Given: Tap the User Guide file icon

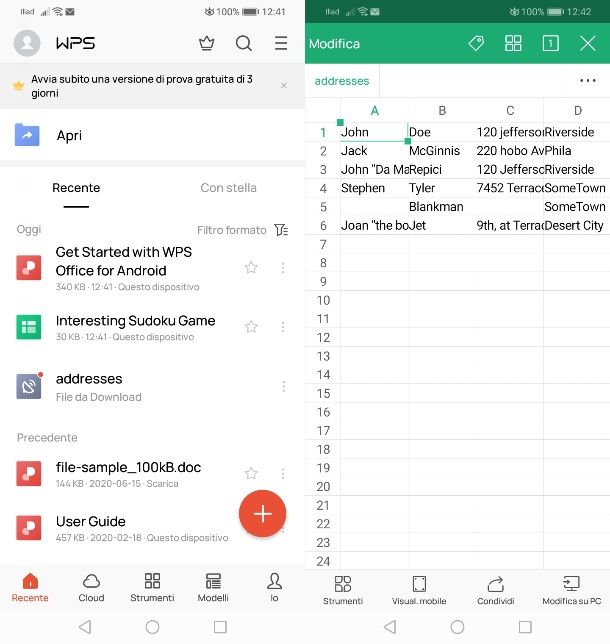Looking at the screenshot, I should pos(29,528).
